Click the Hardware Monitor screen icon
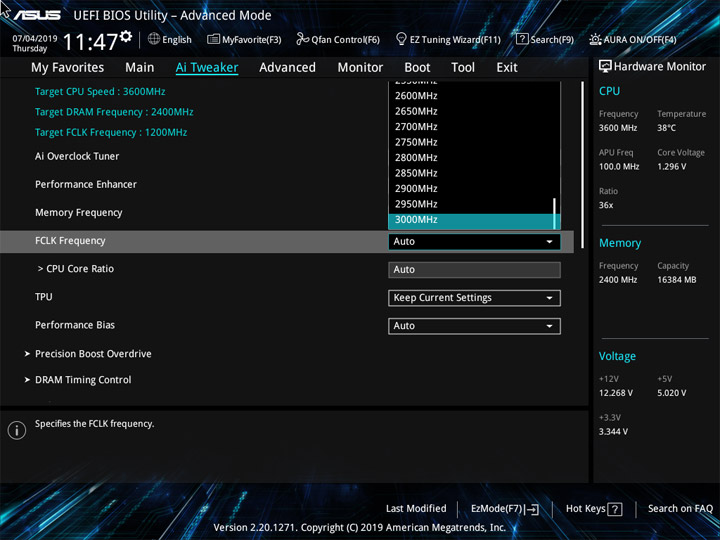 click(605, 67)
